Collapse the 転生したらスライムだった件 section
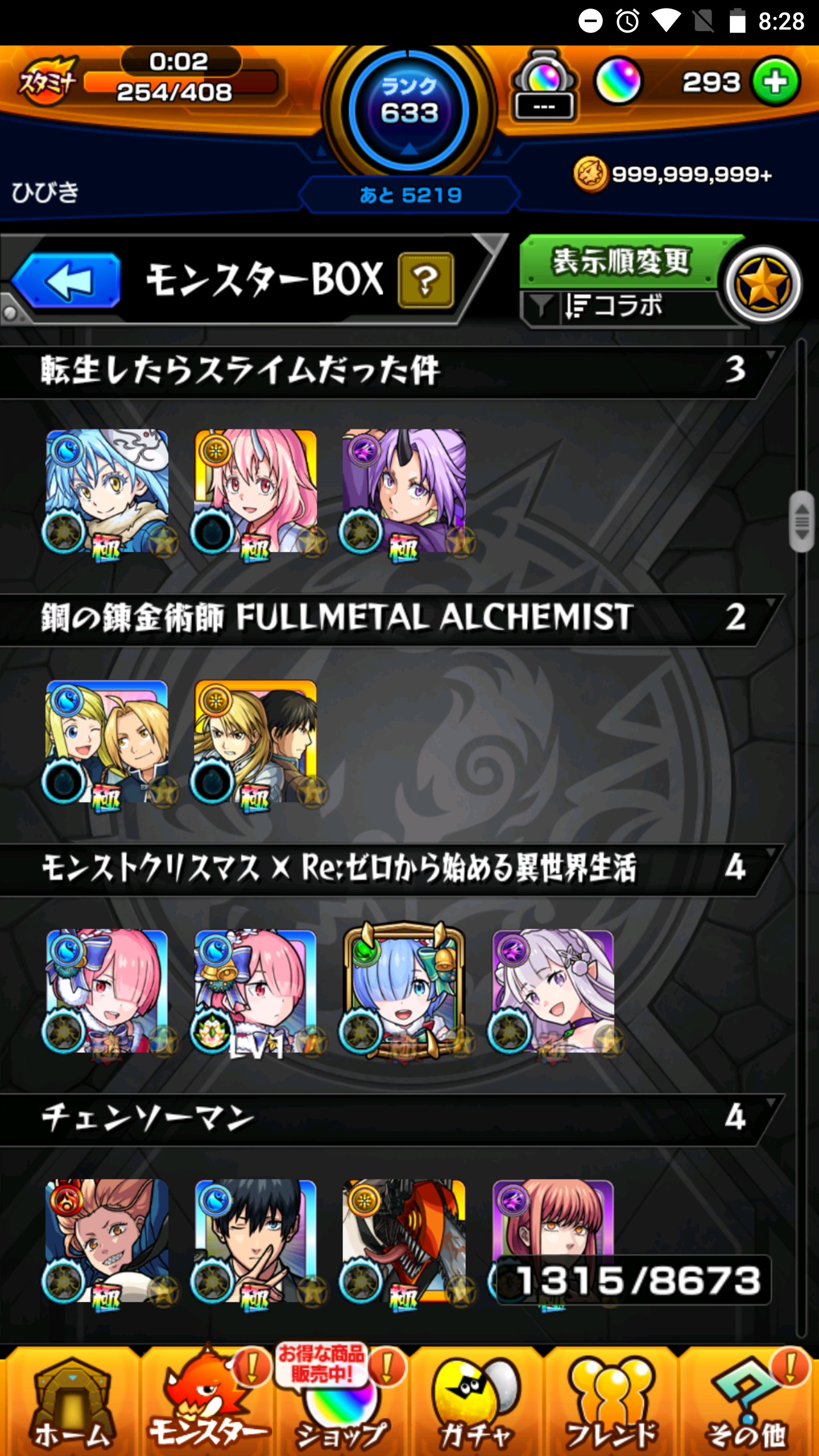819x1456 pixels. pos(392,371)
